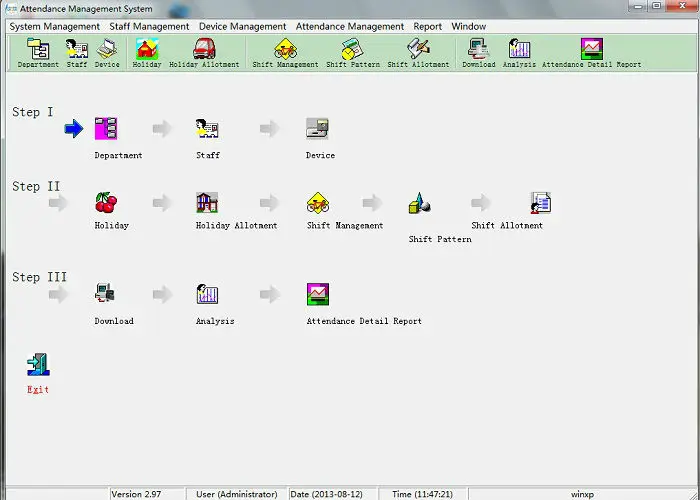Click Attendance Detail Report in the toolbar

(592, 52)
